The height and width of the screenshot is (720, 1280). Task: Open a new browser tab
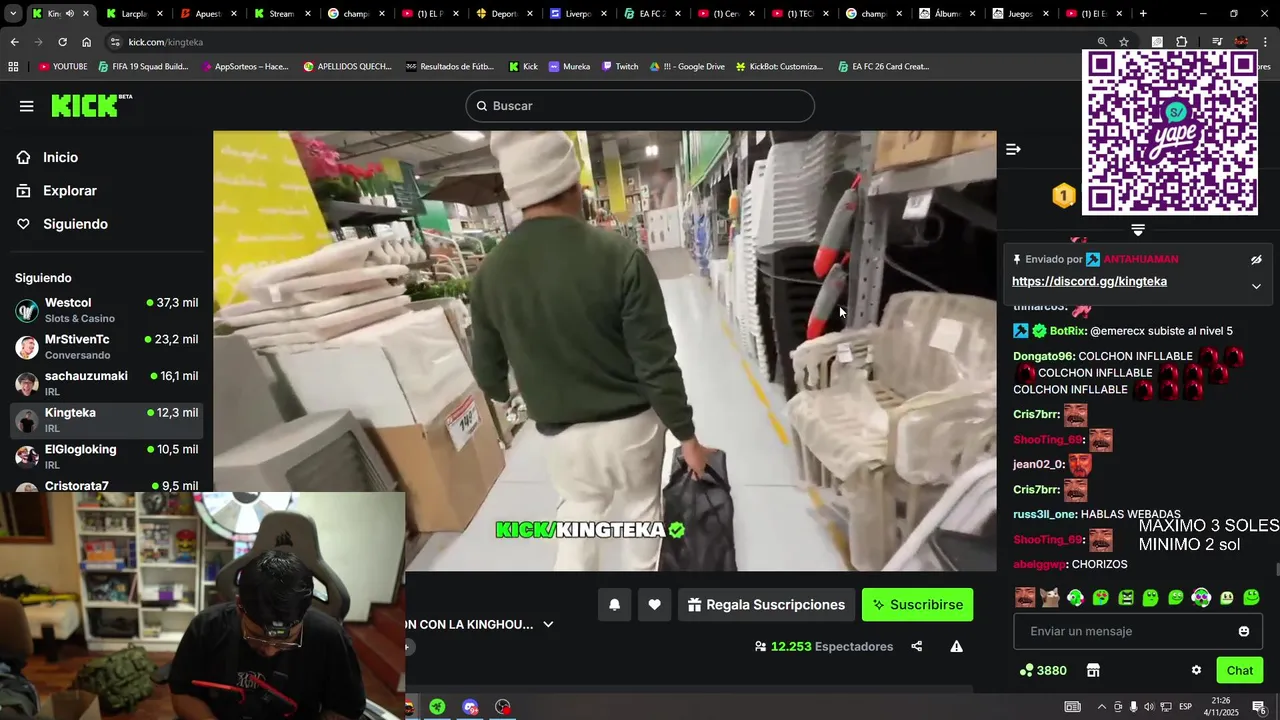coord(1143,14)
